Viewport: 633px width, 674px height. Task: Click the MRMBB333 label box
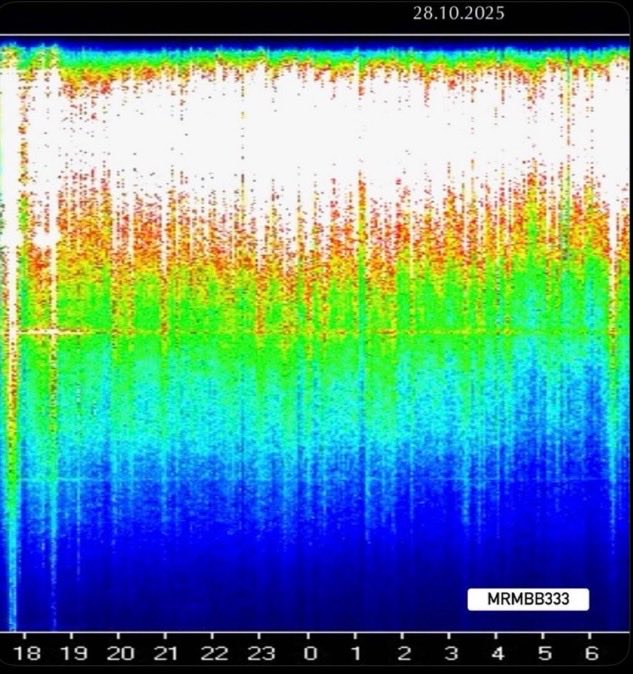(528, 599)
